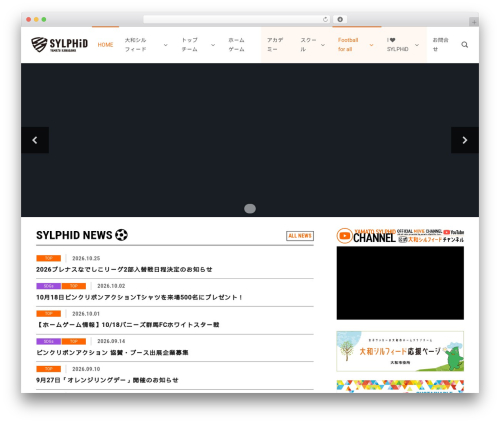500x423 pixels.
Task: Click the SDGs tag on the 2026.09.14 news
Action: [49, 341]
